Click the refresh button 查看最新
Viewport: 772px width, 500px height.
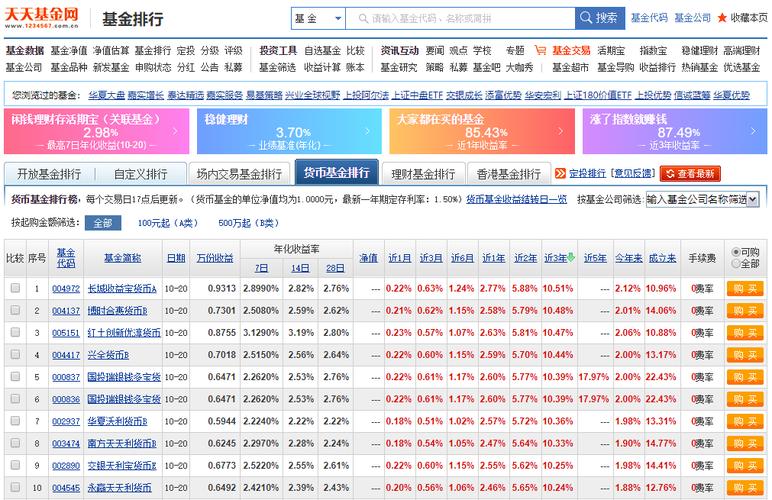tap(690, 174)
